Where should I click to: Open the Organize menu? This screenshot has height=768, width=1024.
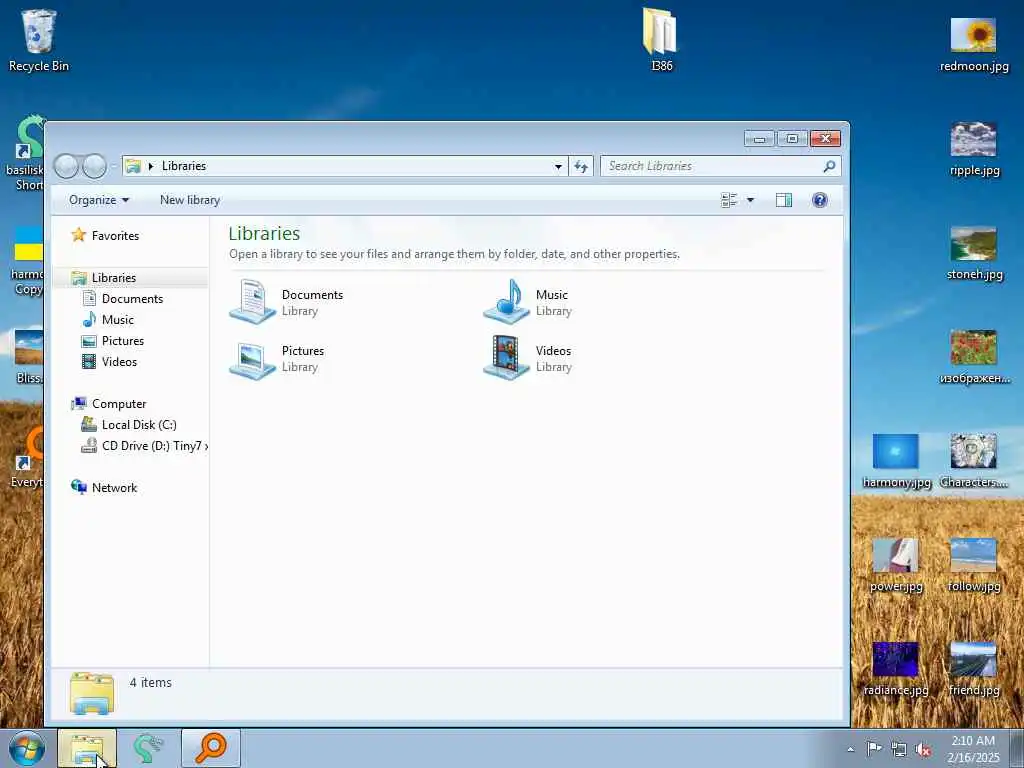click(99, 200)
